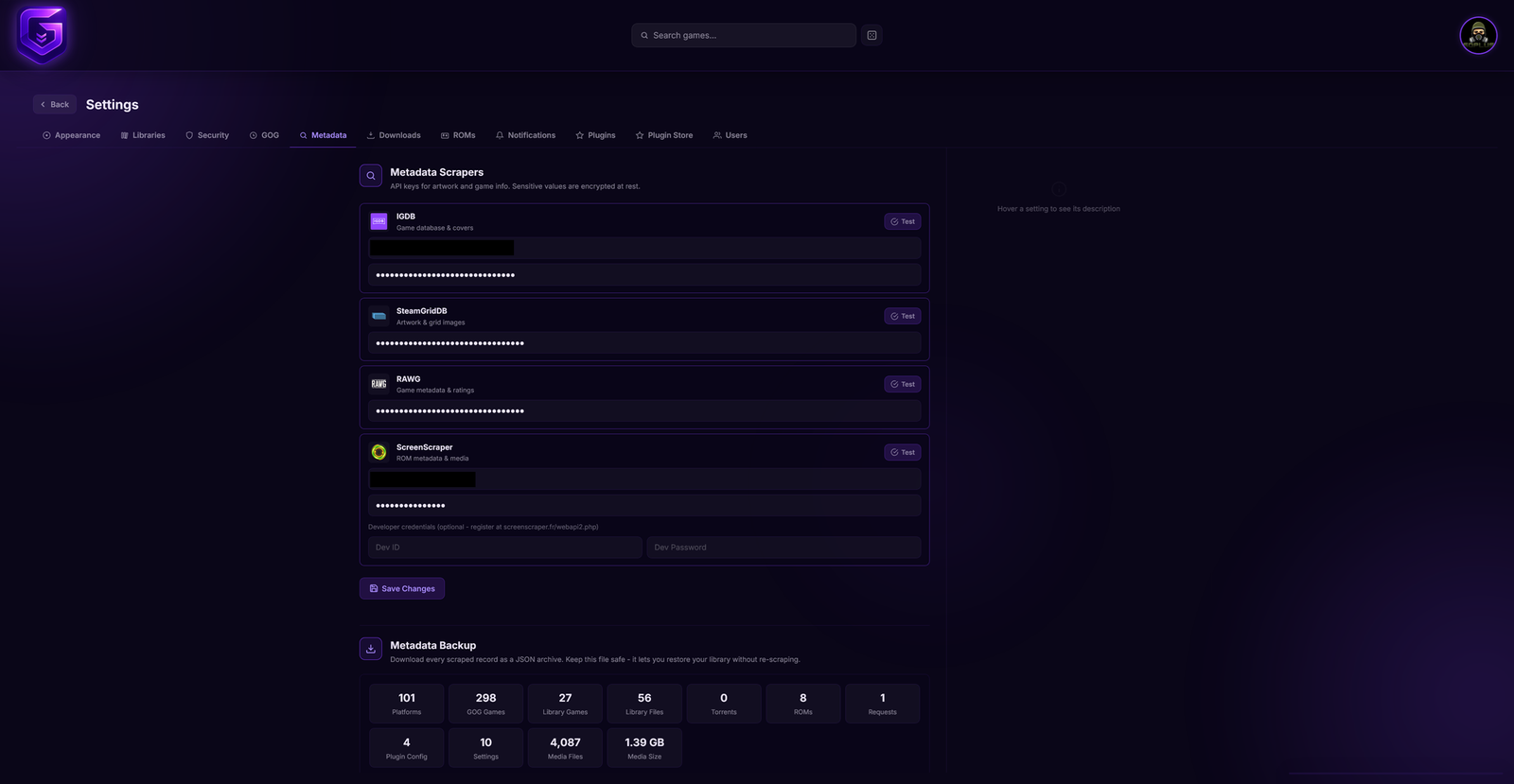
Task: Click the ScreenScraper password field
Action: click(644, 505)
